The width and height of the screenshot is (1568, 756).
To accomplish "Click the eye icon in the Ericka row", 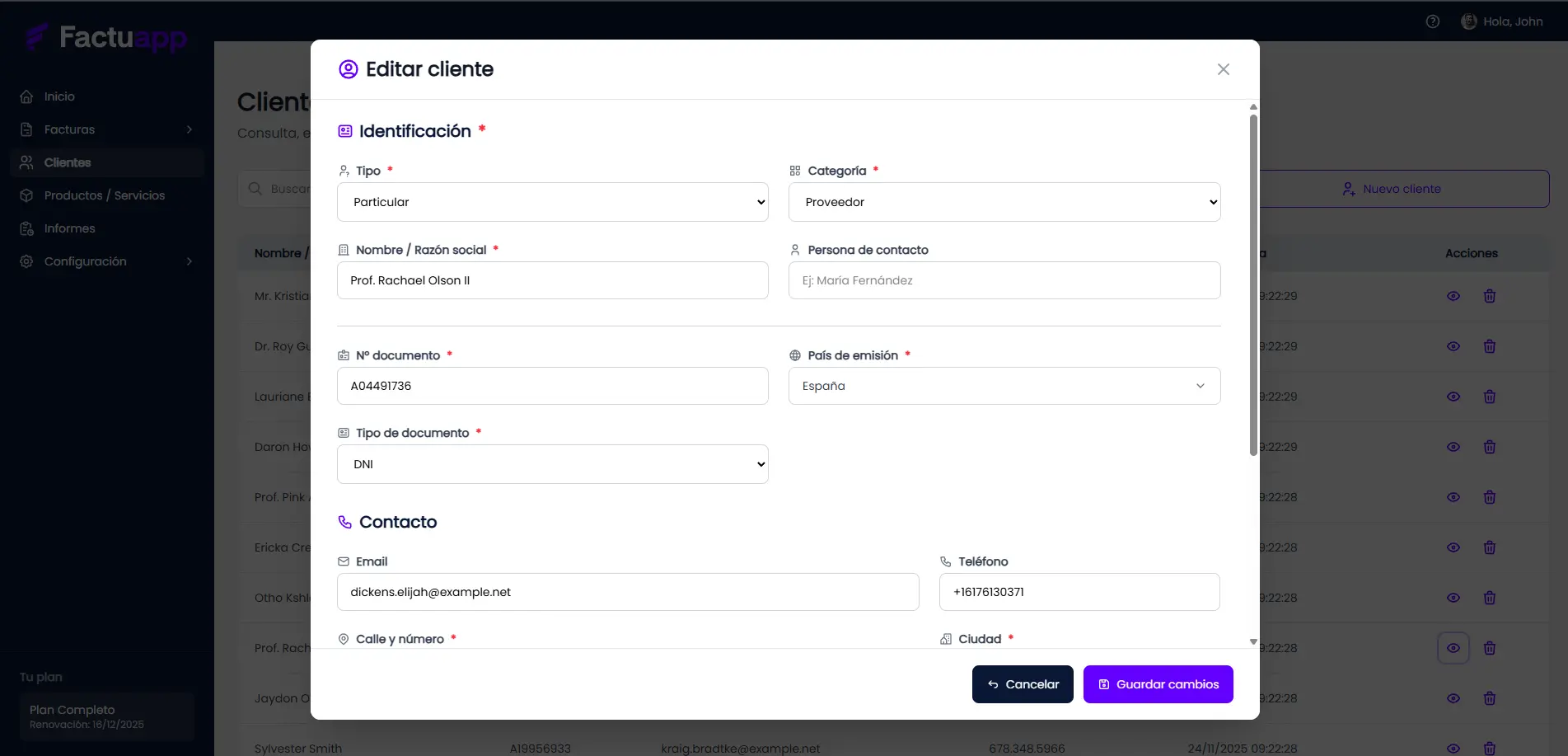I will (1453, 547).
